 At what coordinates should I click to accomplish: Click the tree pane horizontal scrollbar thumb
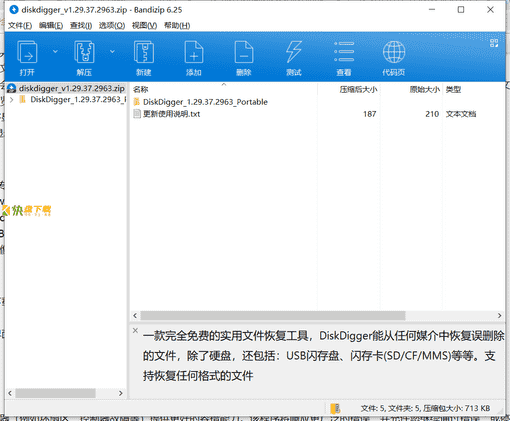click(x=55, y=393)
